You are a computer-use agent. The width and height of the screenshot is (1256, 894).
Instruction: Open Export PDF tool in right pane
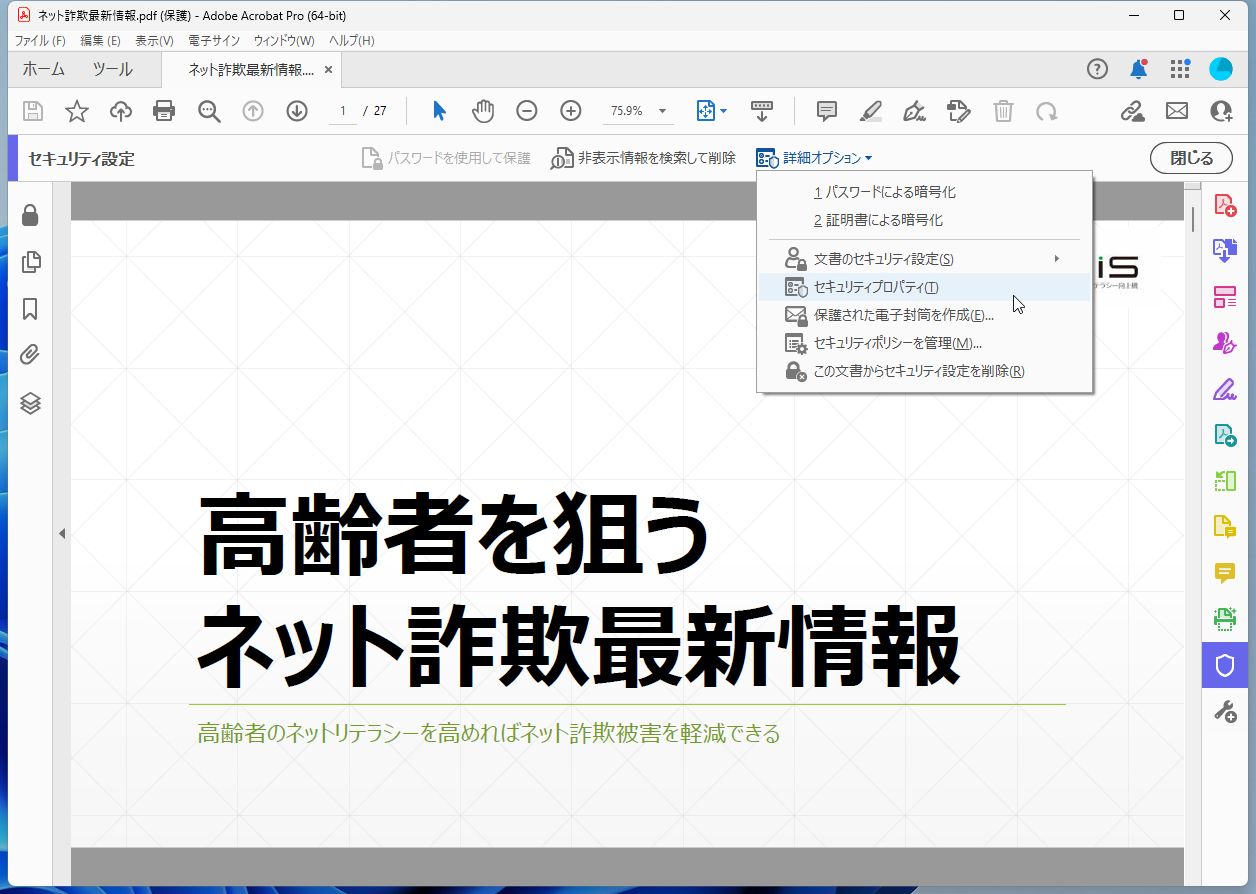pyautogui.click(x=1225, y=250)
